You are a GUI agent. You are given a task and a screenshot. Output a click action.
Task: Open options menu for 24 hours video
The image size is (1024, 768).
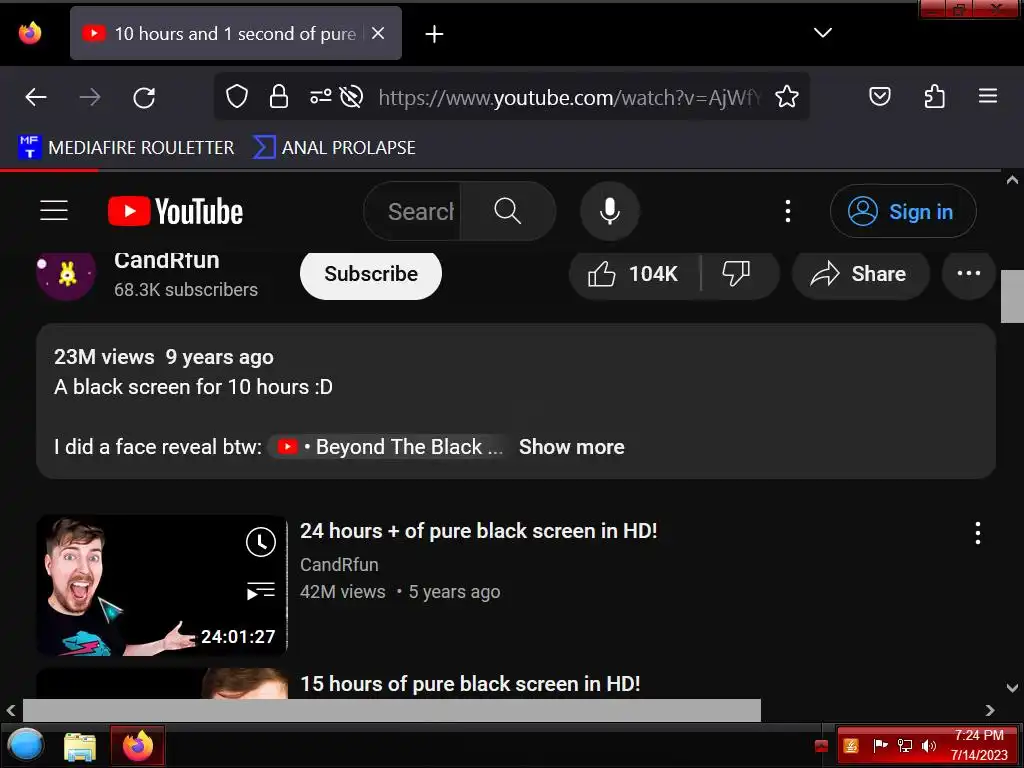click(x=977, y=533)
